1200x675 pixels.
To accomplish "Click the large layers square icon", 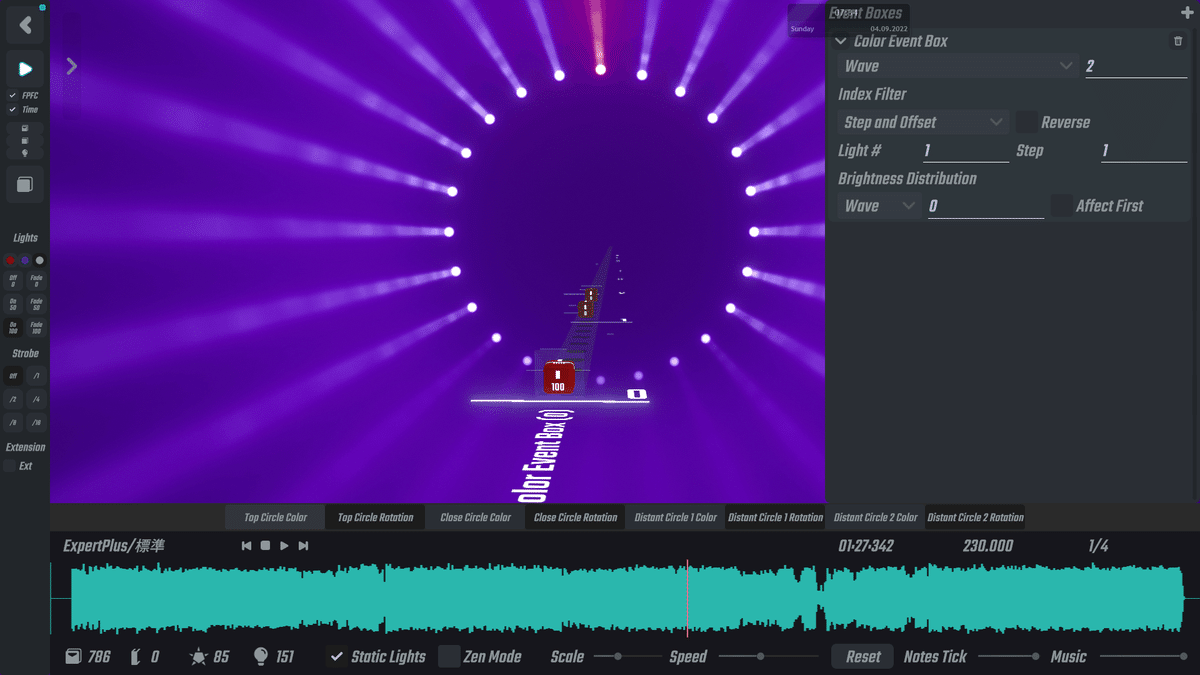I will [25, 185].
